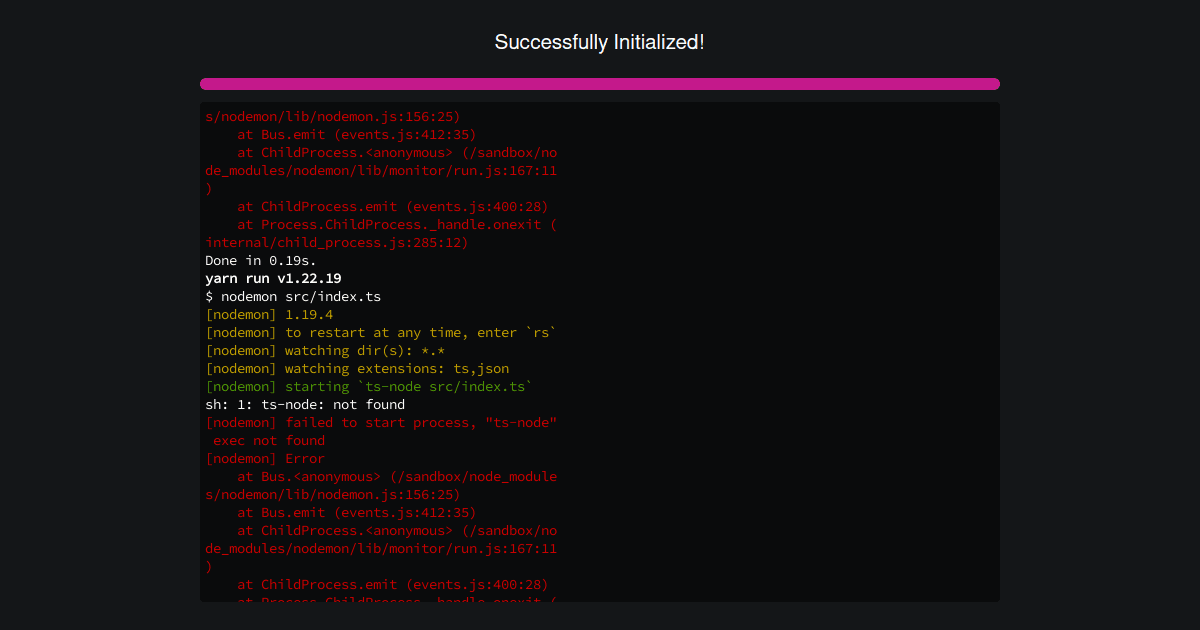Viewport: 1200px width, 630px height.
Task: Click the pink progress bar
Action: click(x=599, y=84)
